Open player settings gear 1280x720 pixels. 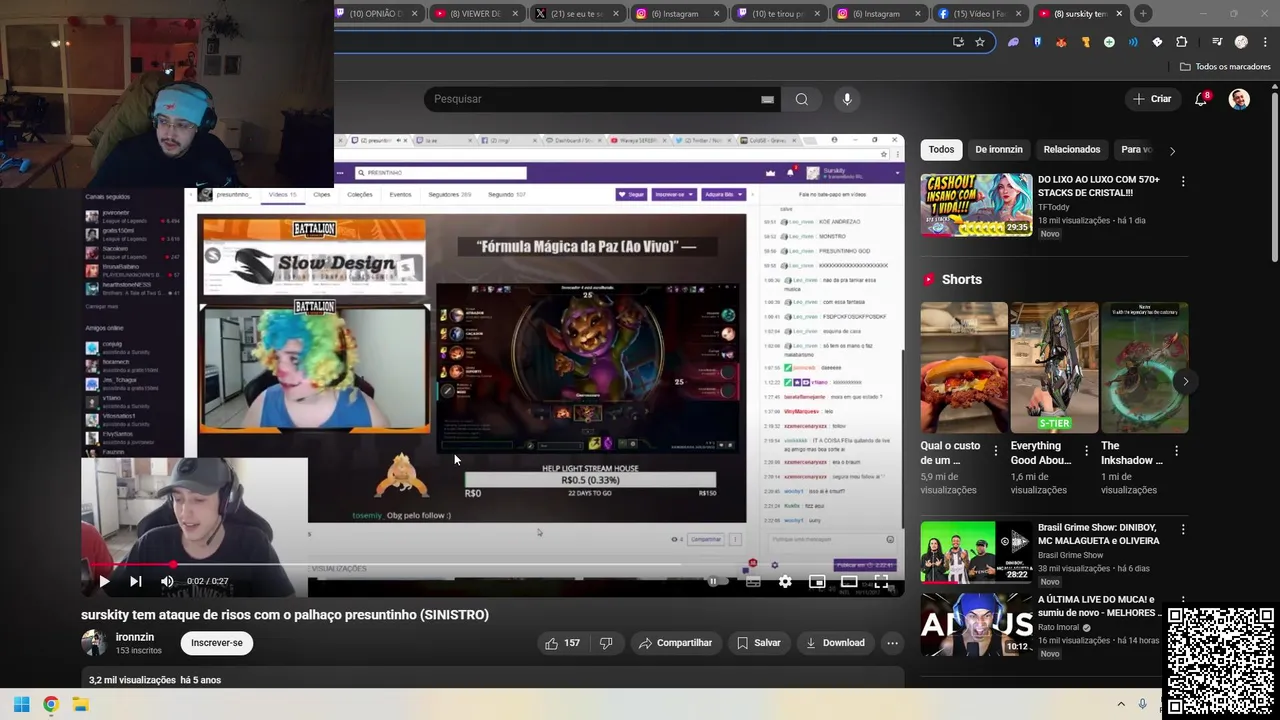785,581
